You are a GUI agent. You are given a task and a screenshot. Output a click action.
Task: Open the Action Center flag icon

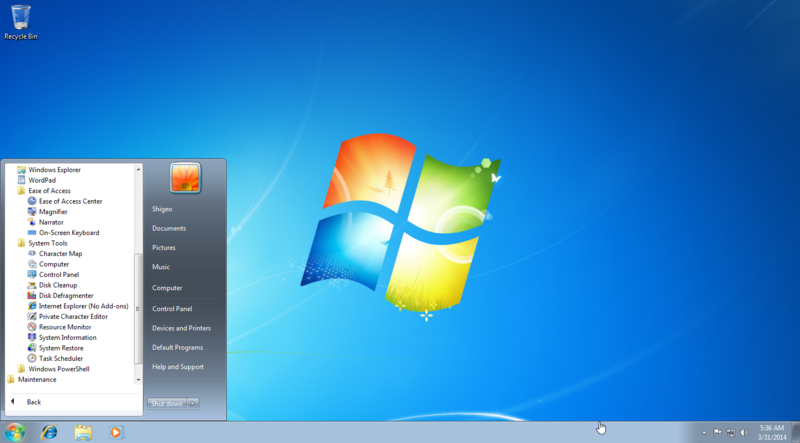click(717, 432)
